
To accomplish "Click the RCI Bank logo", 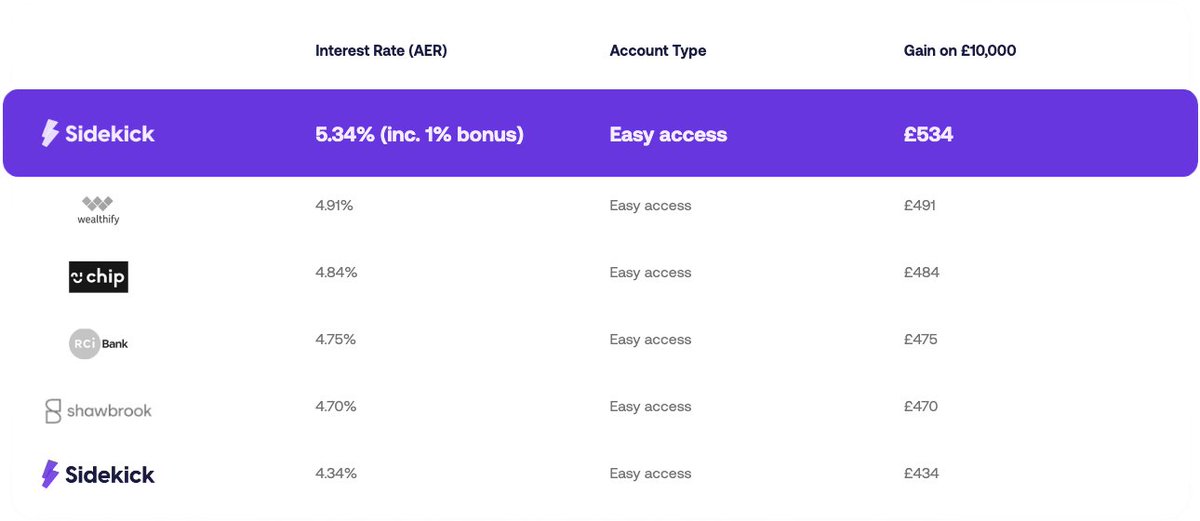I will pyautogui.click(x=98, y=343).
